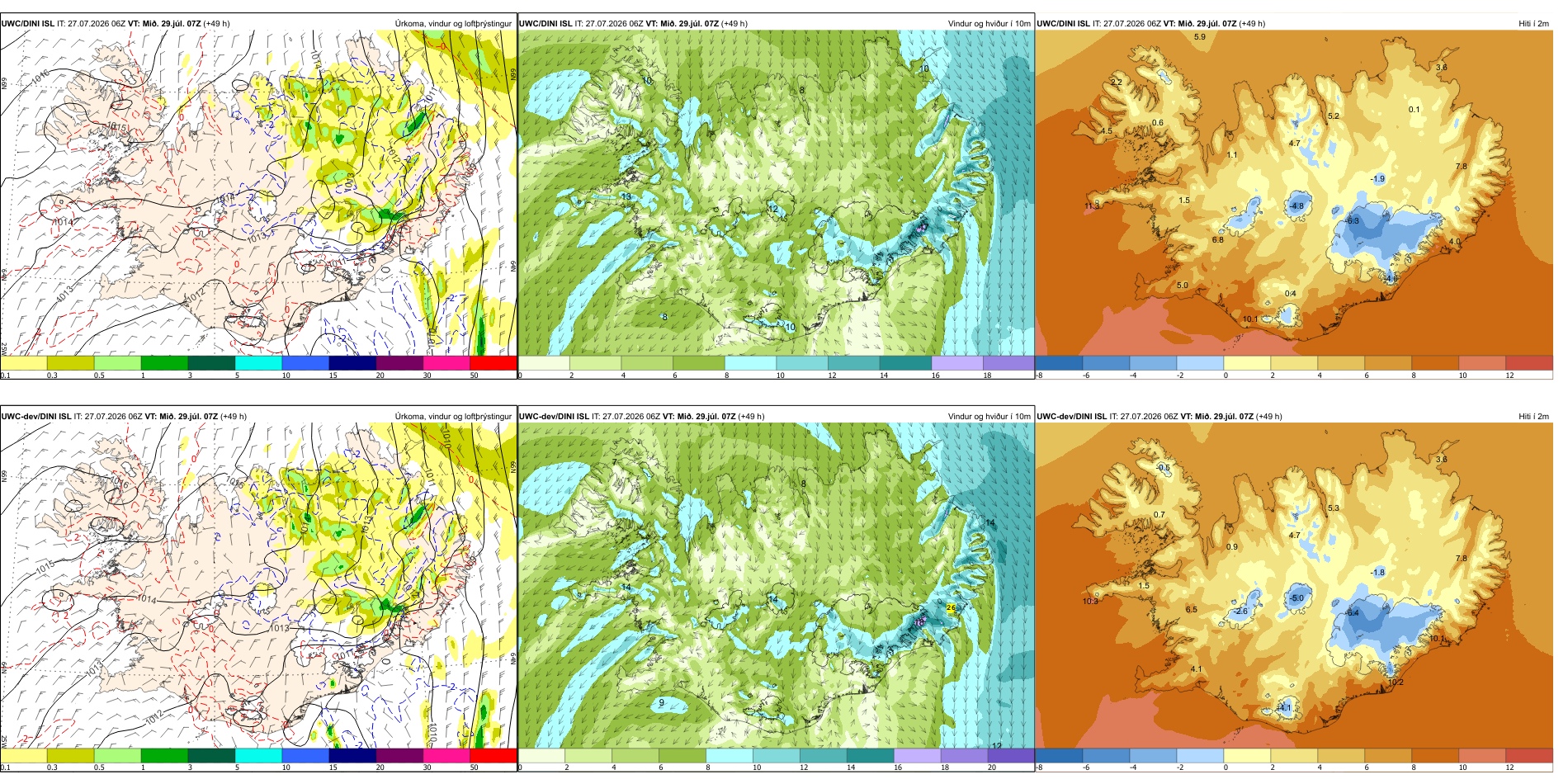
Task: Pick the magenta 30 swatch in UWC/DINI precipitation legend
Action: point(446,362)
